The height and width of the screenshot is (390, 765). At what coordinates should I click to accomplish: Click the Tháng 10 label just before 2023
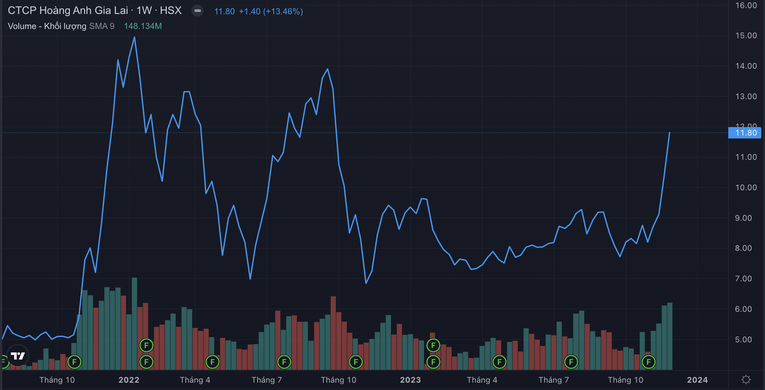pos(340,379)
